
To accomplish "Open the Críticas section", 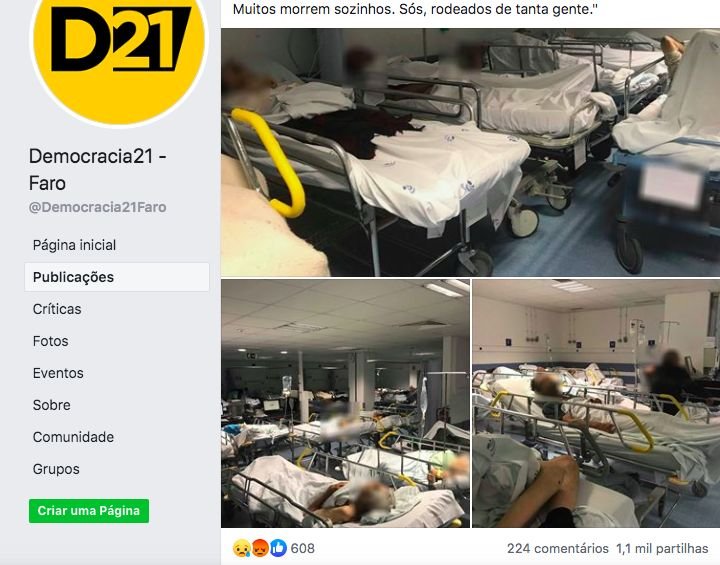I will tap(57, 309).
